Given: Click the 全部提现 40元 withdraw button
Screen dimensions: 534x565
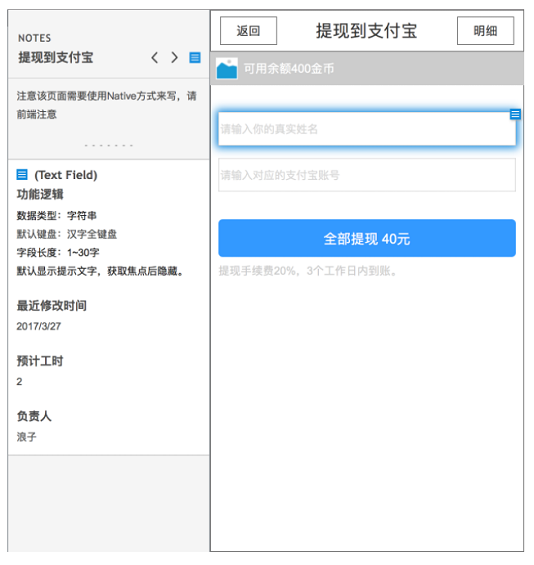Looking at the screenshot, I should click(368, 239).
